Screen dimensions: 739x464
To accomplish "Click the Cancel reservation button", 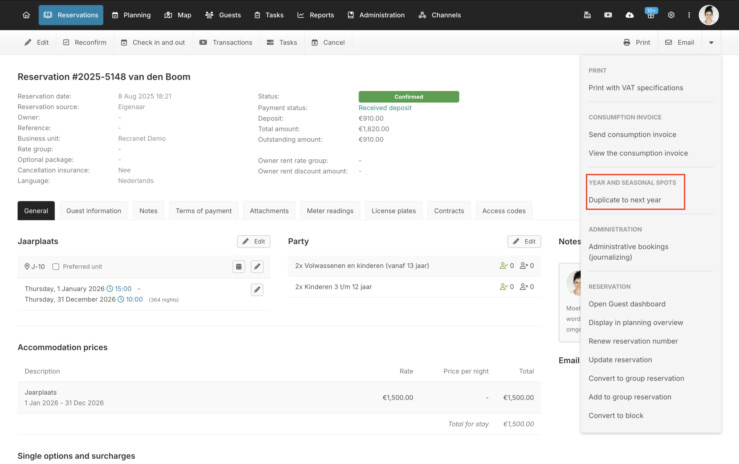I will point(328,42).
